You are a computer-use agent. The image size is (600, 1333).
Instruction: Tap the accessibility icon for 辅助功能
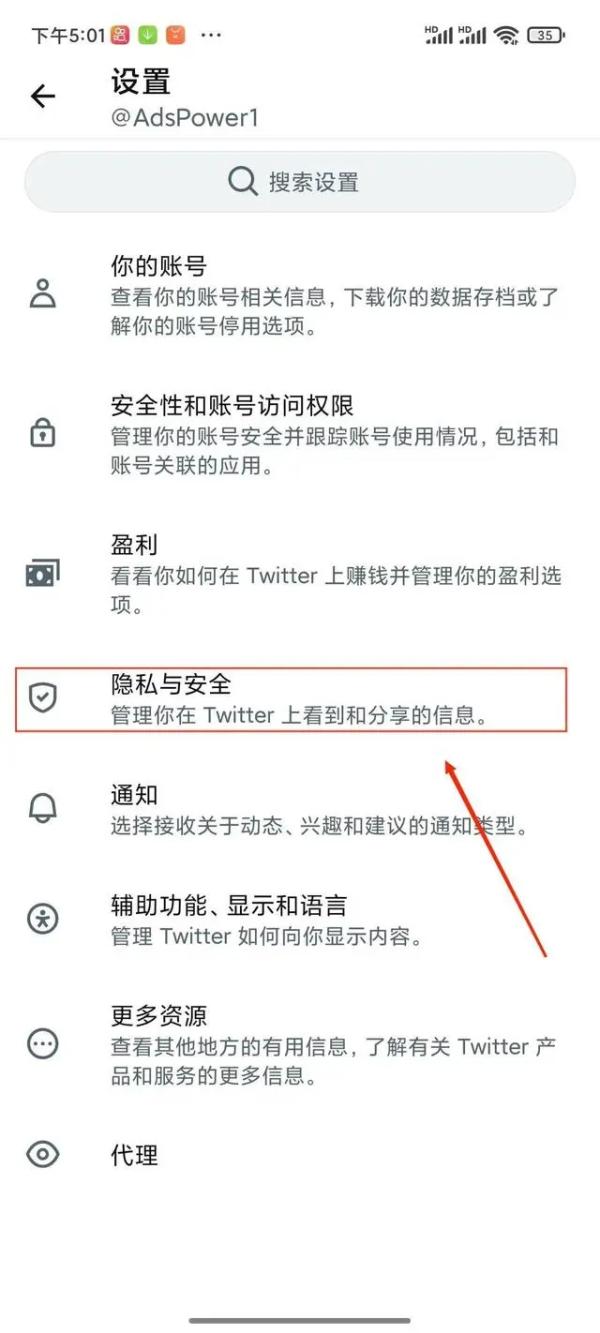point(42,919)
